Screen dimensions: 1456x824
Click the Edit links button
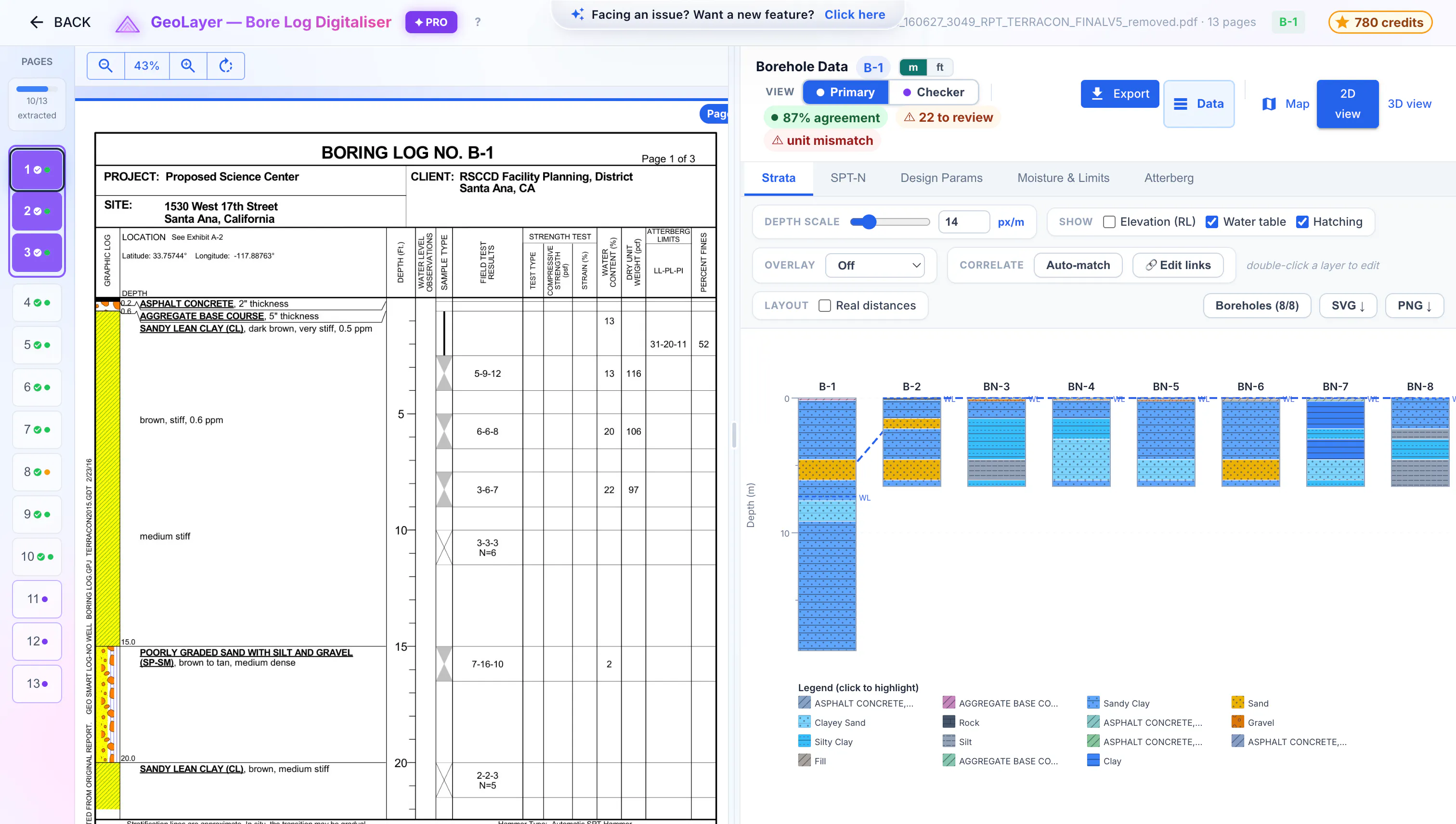(1178, 265)
